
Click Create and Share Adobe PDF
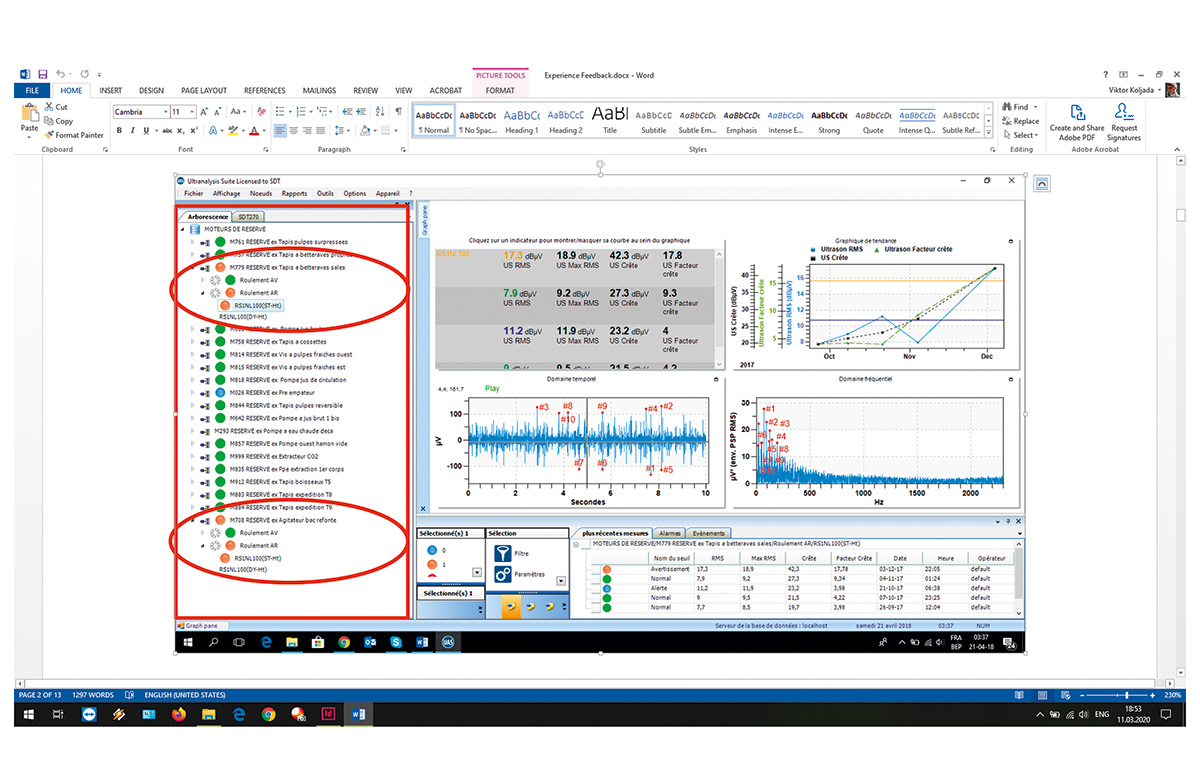click(x=1077, y=121)
